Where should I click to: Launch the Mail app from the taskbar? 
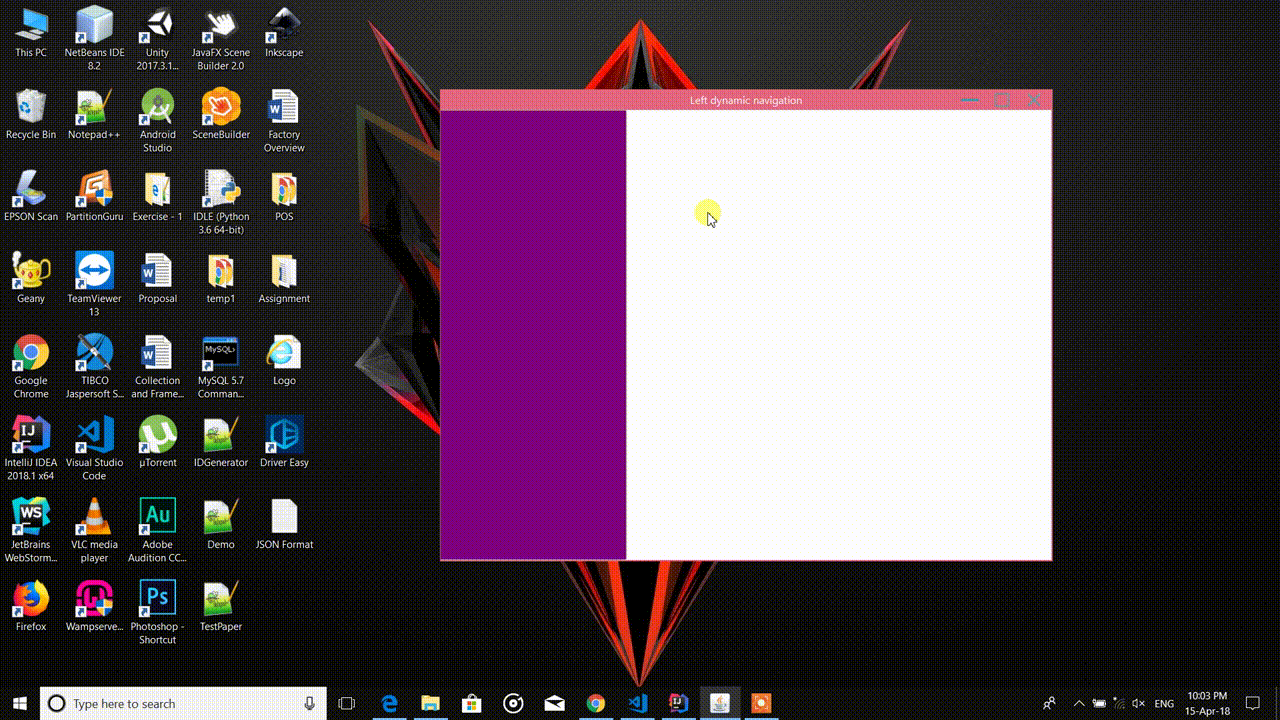pyautogui.click(x=554, y=703)
